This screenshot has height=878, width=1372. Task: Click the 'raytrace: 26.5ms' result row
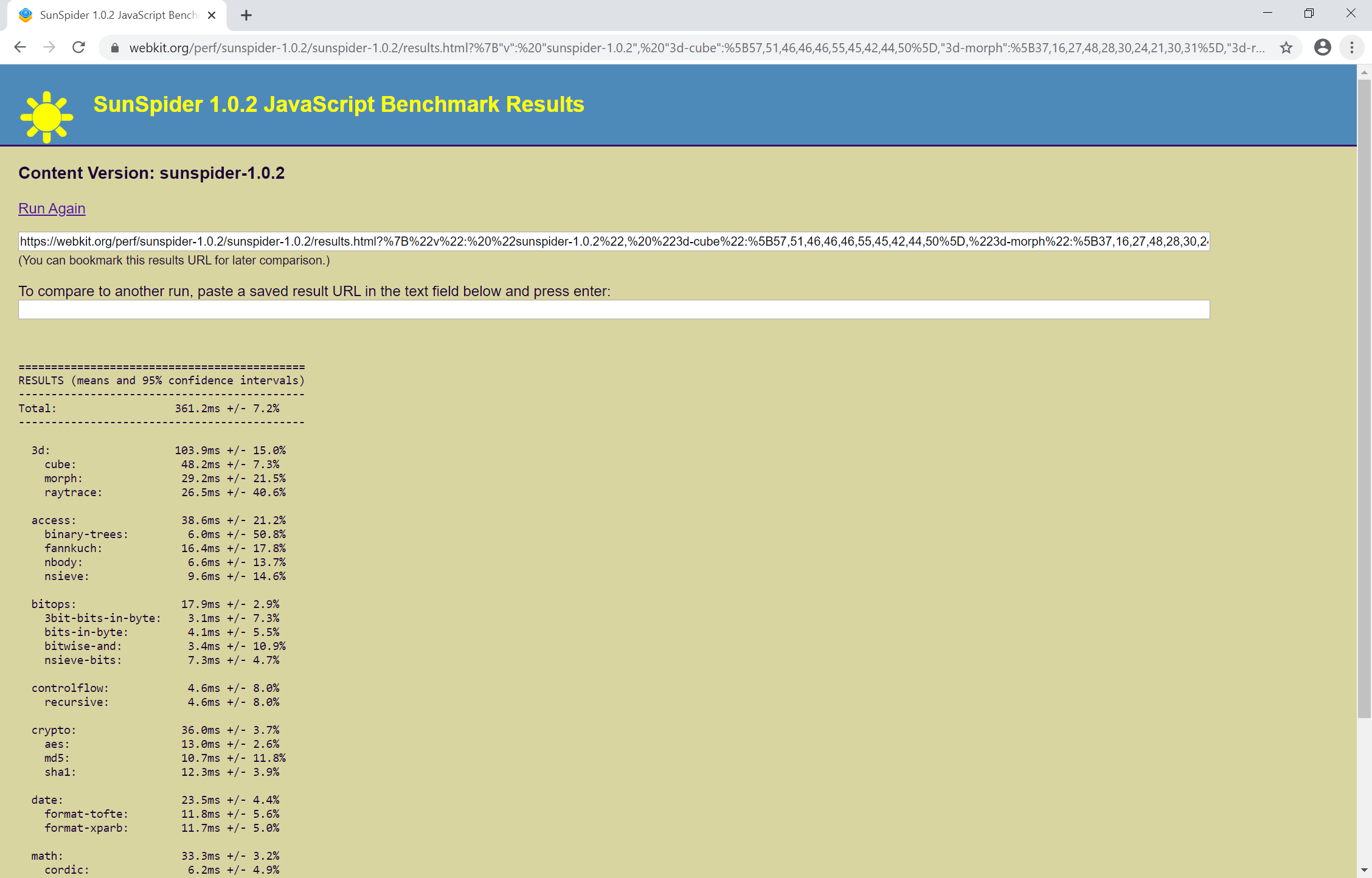(165, 493)
